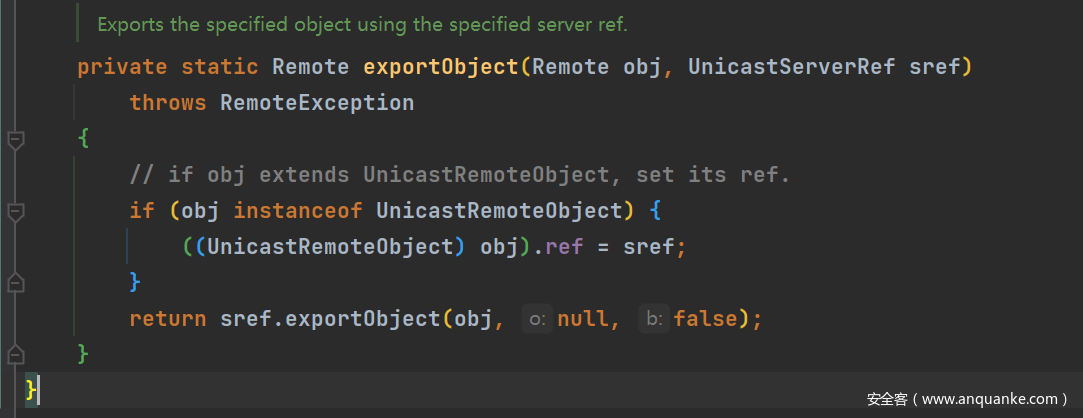Click the anquanke.com watermark text
This screenshot has width=1083, height=418.
[967, 398]
